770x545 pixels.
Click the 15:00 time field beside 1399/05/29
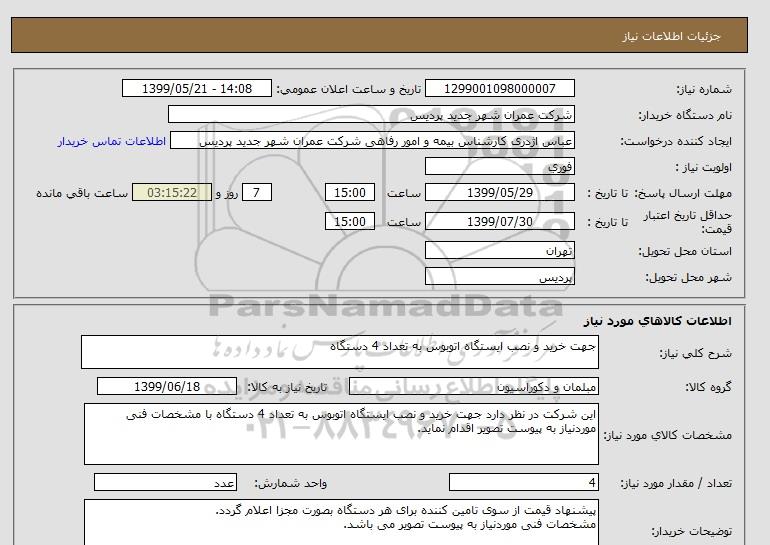coord(350,192)
